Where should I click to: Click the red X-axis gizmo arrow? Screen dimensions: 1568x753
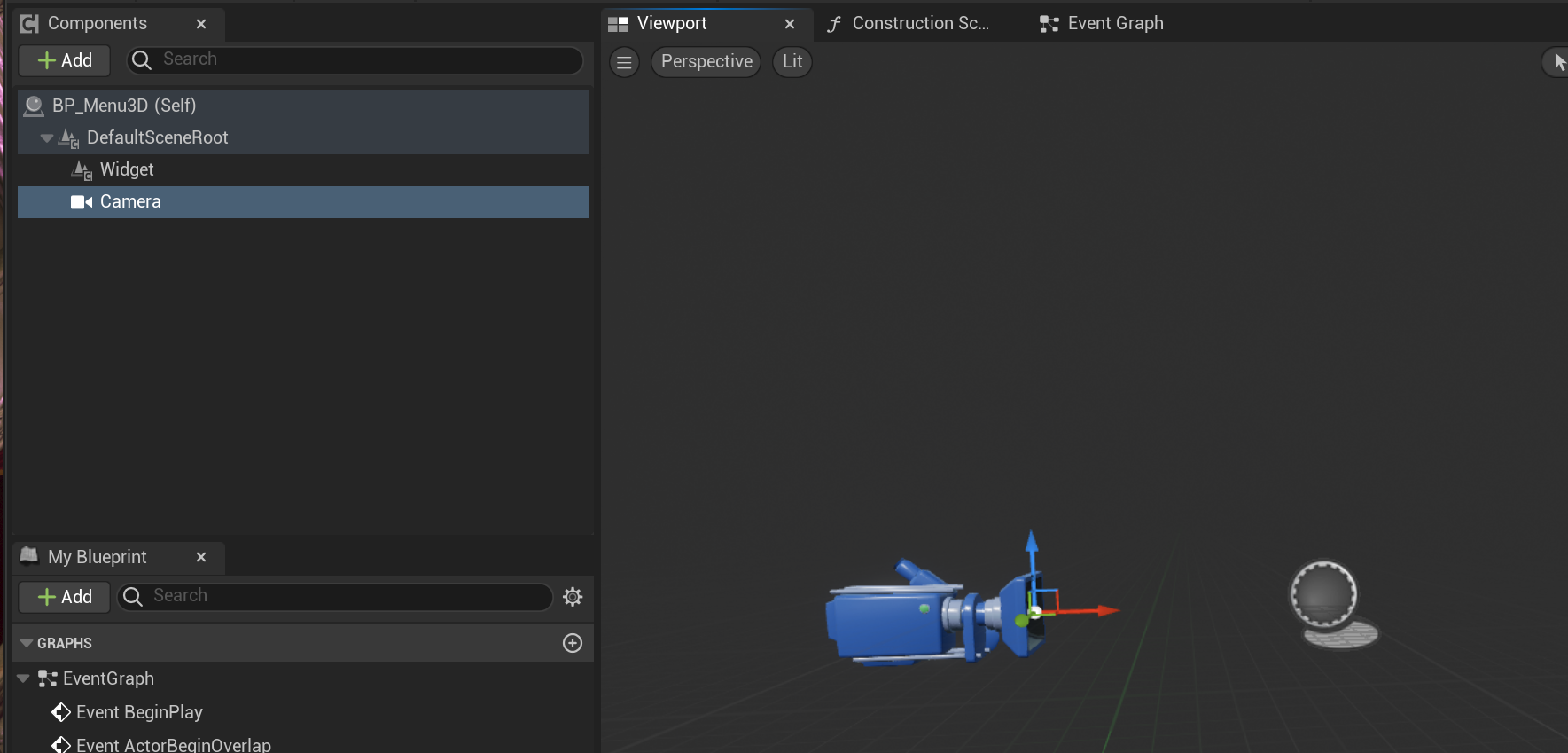tap(1104, 610)
